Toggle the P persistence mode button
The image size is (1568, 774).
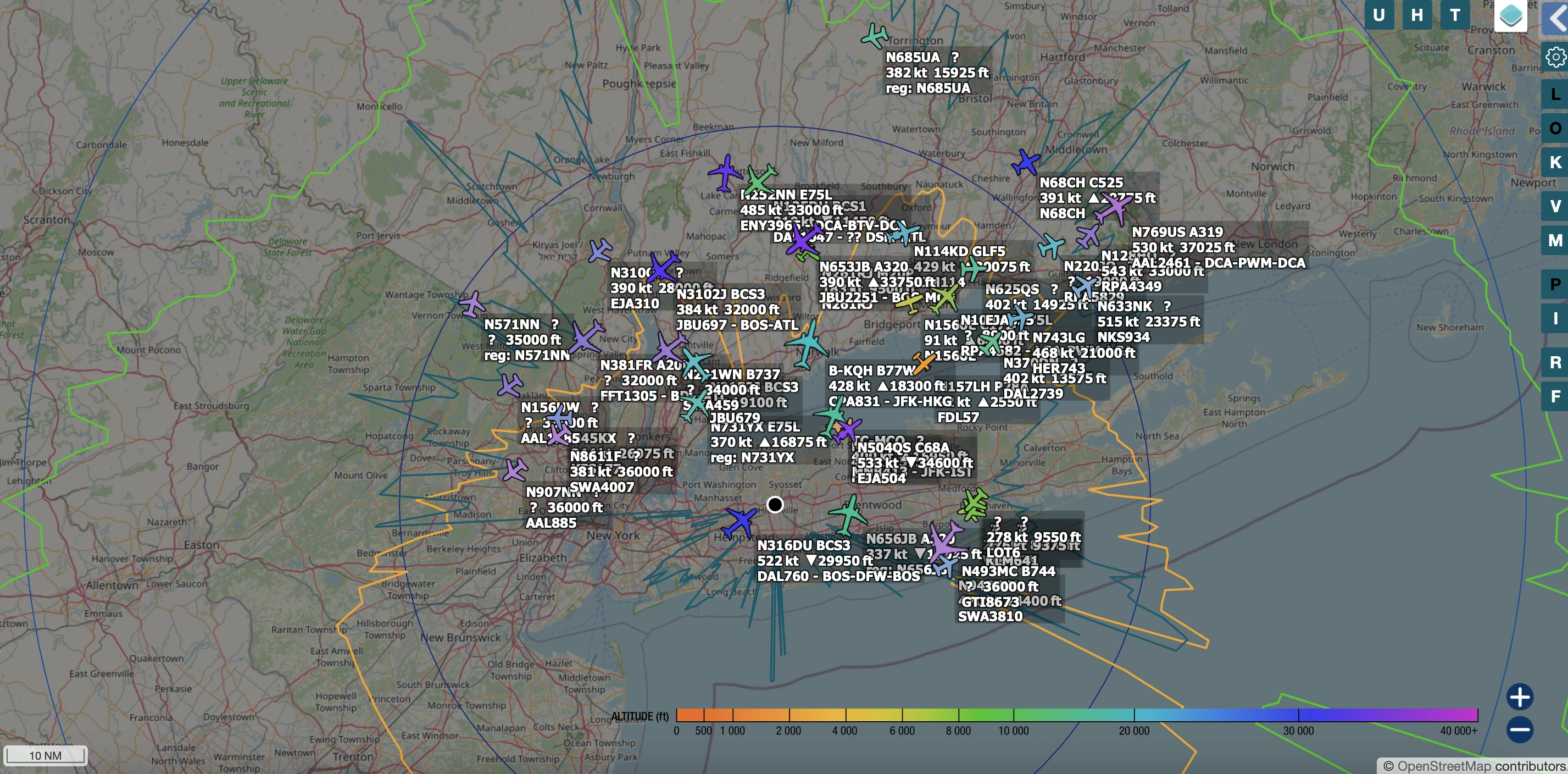point(1555,284)
